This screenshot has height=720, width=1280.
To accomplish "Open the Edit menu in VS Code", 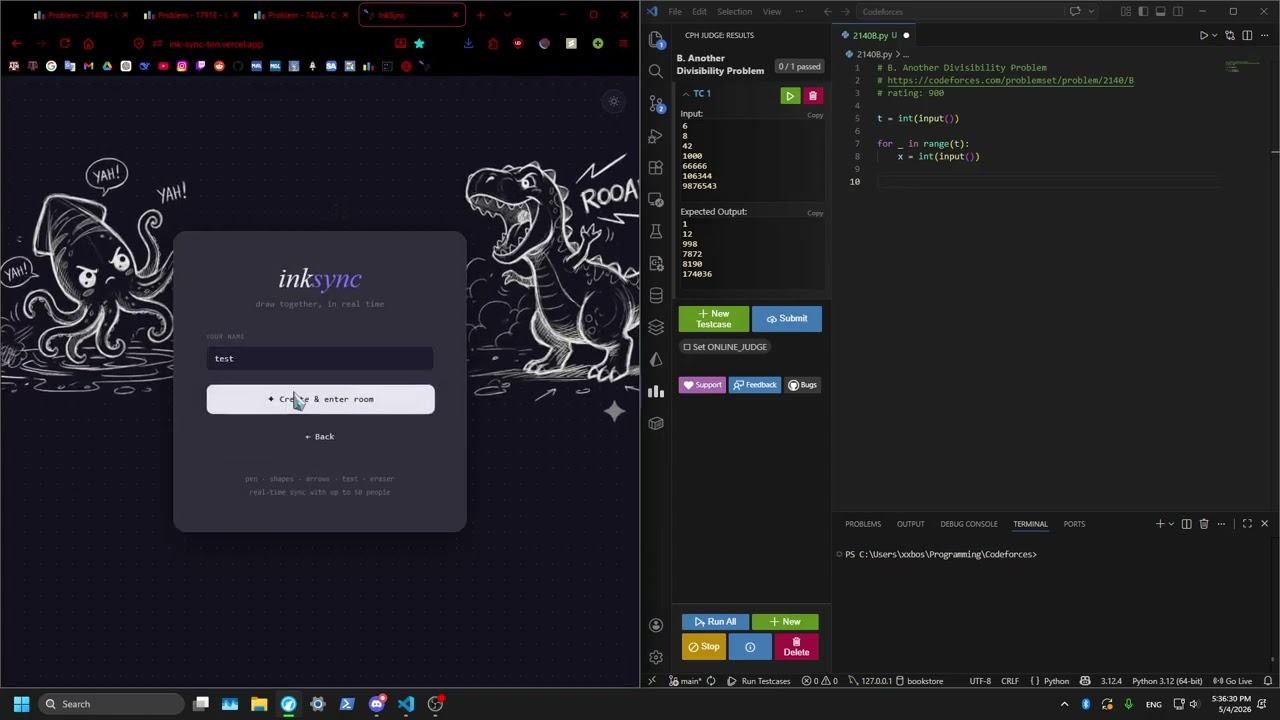I will coord(699,12).
